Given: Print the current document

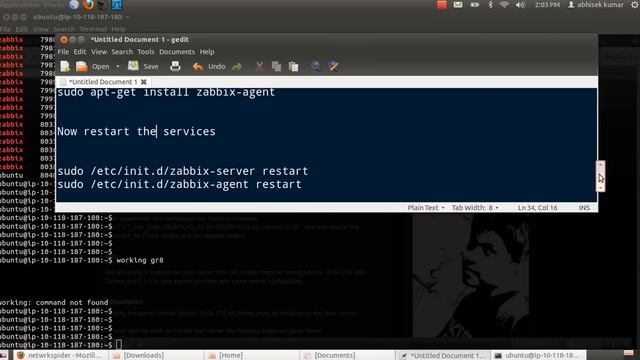Looking at the screenshot, I should pyautogui.click(x=175, y=66).
